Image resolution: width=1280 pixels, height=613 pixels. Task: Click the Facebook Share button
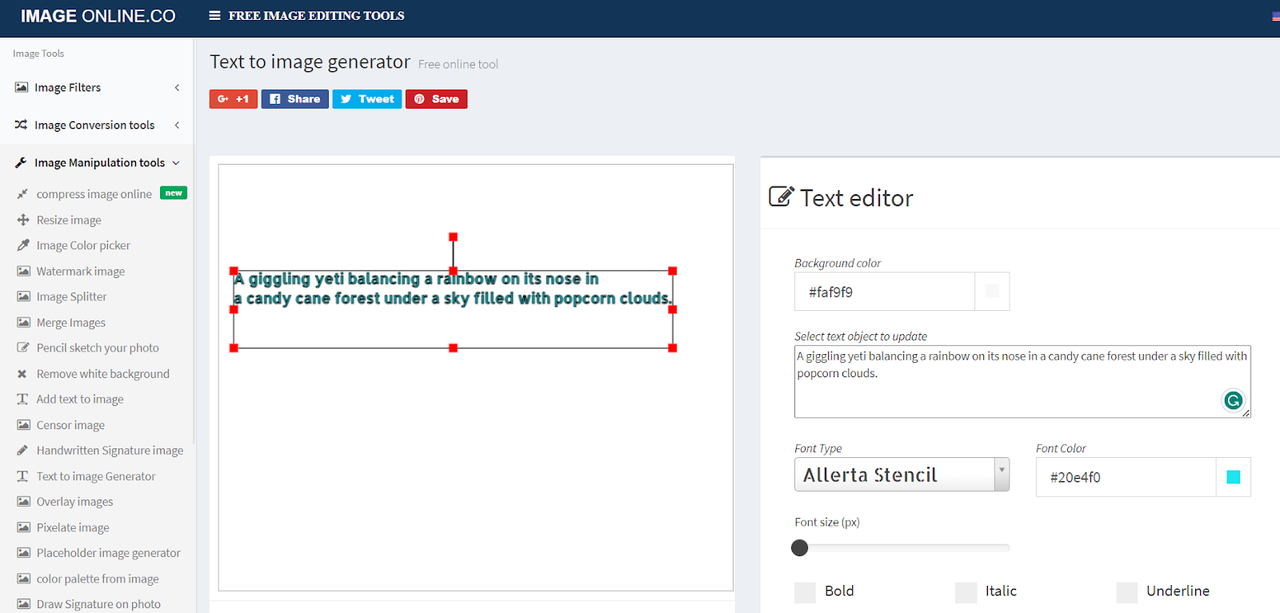point(295,99)
